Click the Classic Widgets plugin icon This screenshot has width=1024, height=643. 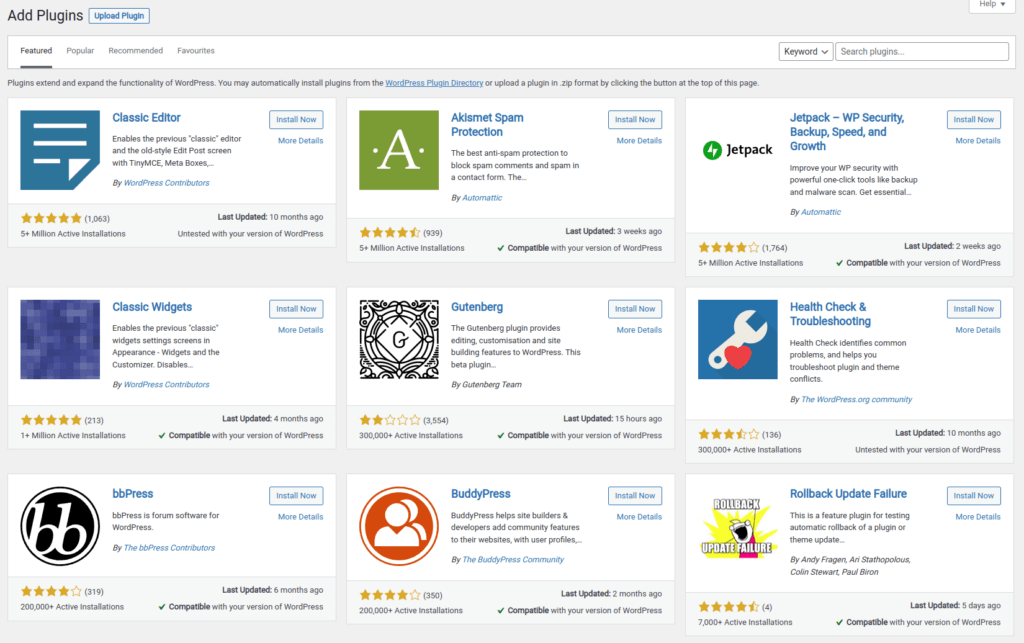click(60, 339)
